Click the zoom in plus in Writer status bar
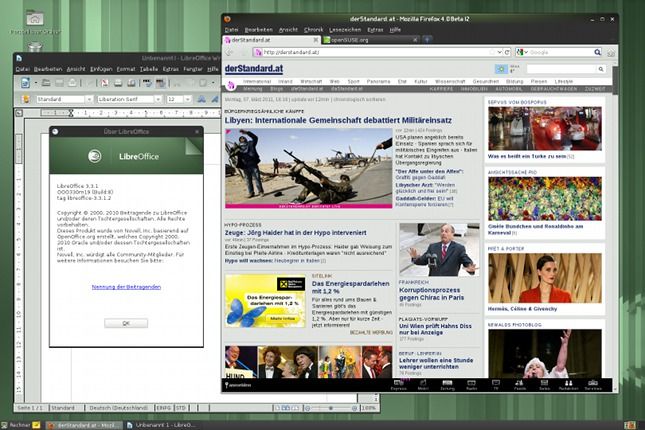Screen dimensions: 645x430 (355, 408)
